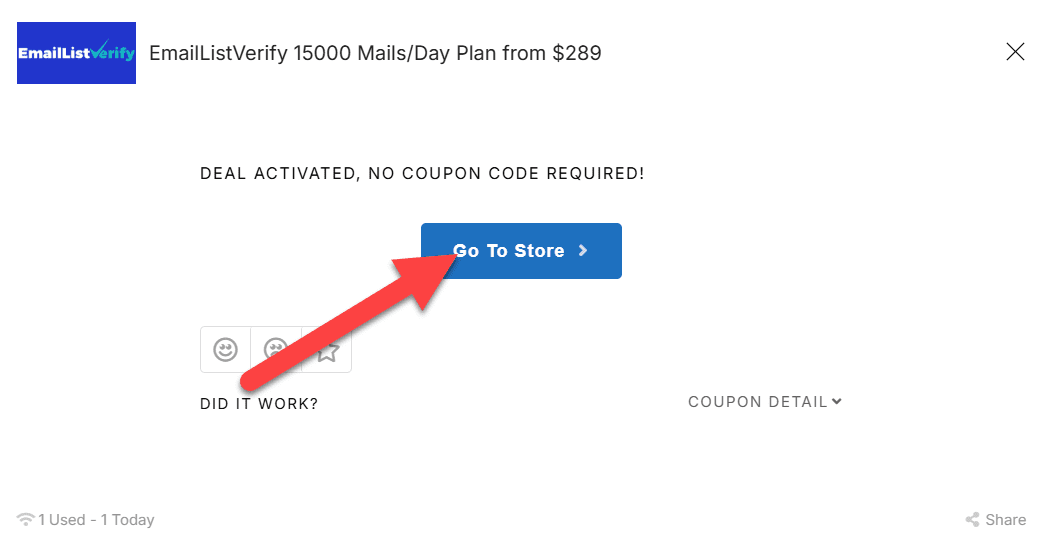
Task: Click the wifi signal usage icon
Action: point(25,519)
